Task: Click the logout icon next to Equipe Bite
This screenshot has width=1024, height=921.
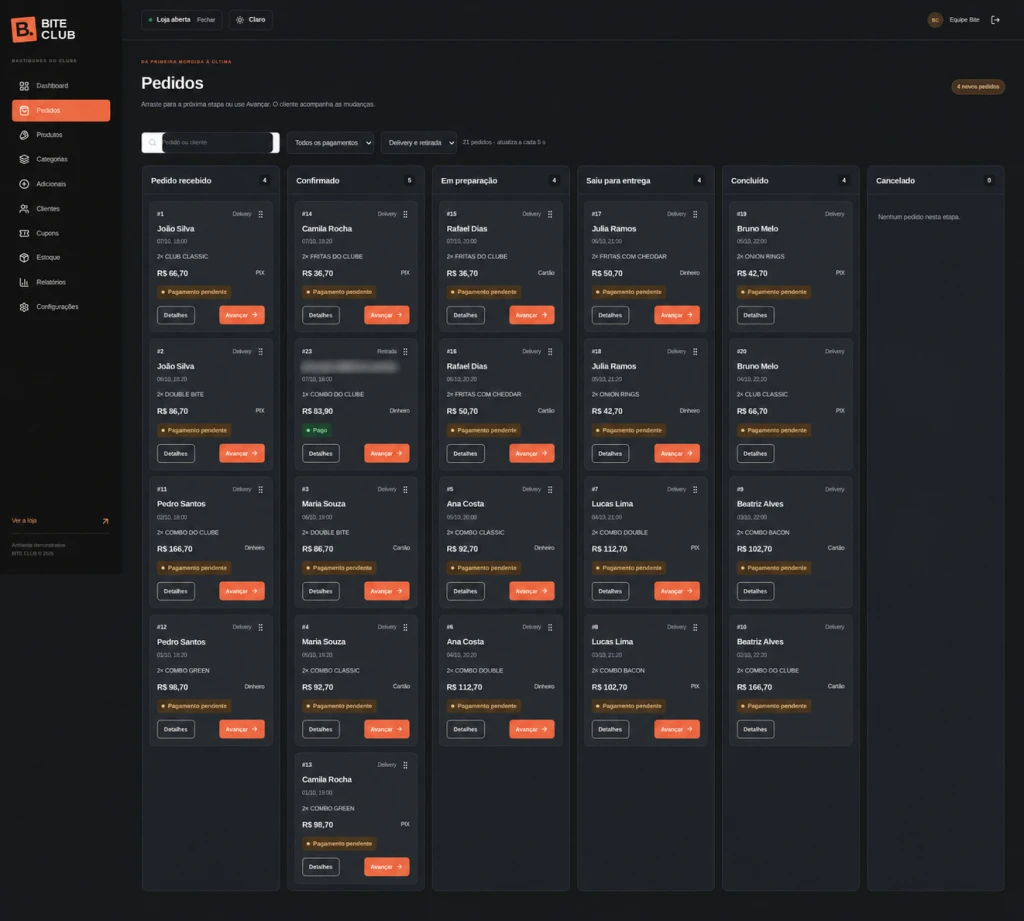Action: [x=995, y=20]
